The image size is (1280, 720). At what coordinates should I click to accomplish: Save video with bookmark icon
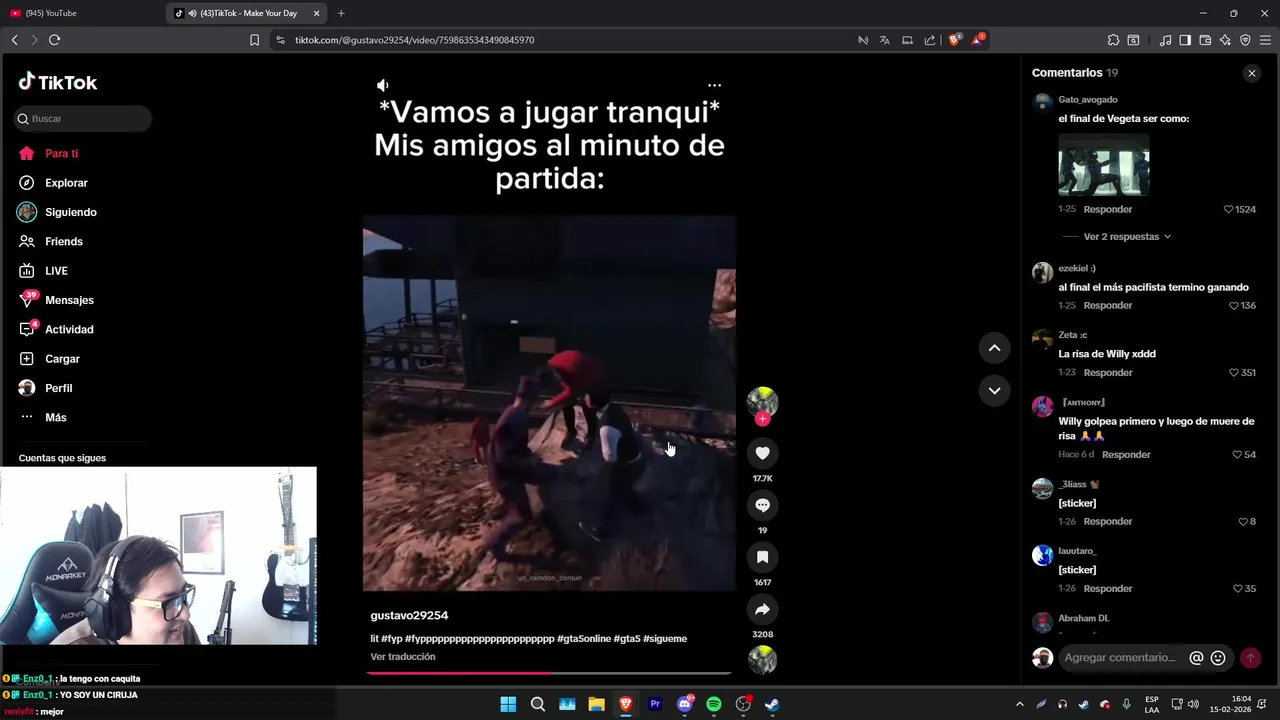coord(762,557)
